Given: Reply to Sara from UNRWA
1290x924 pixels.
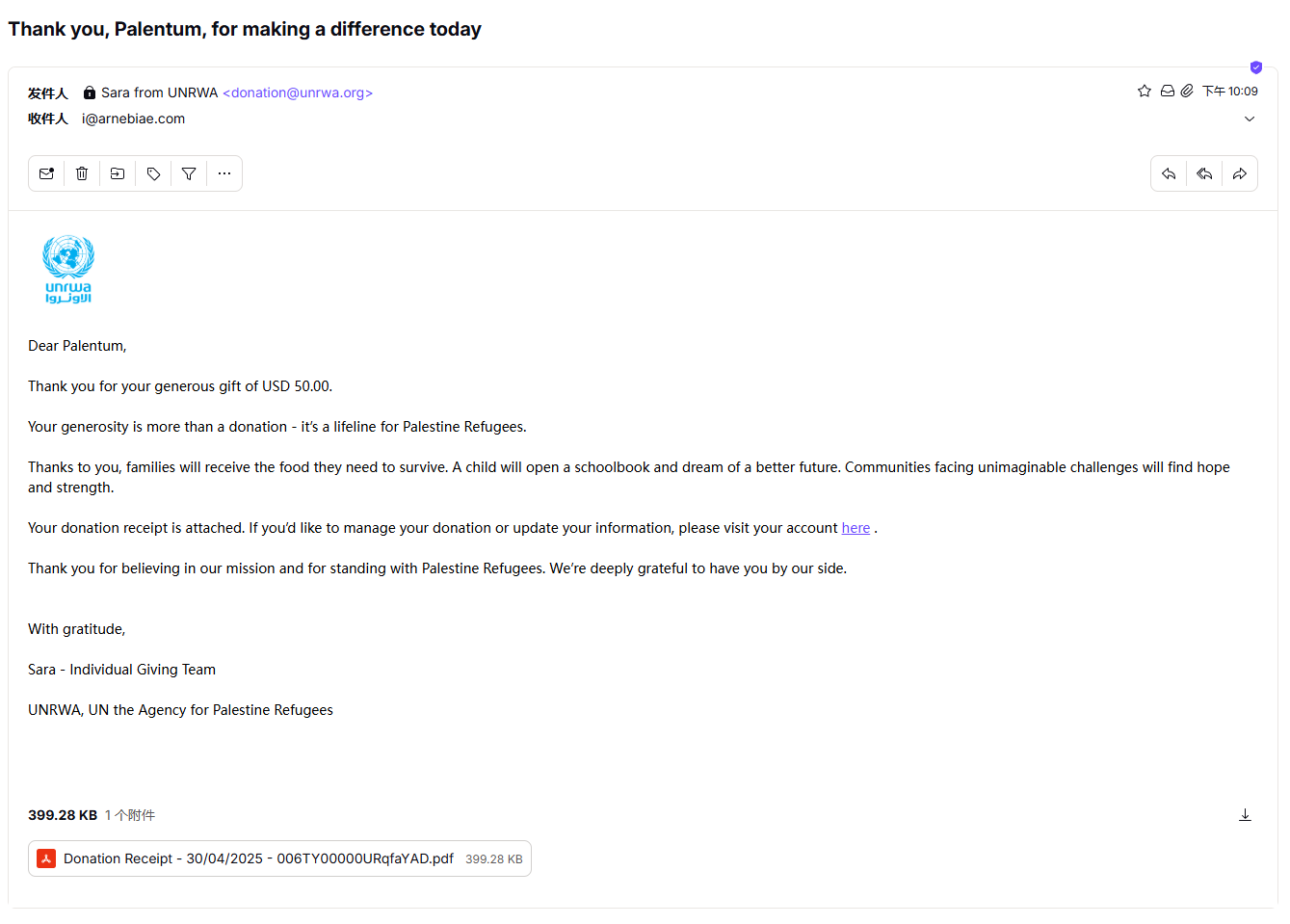Looking at the screenshot, I should [1169, 173].
